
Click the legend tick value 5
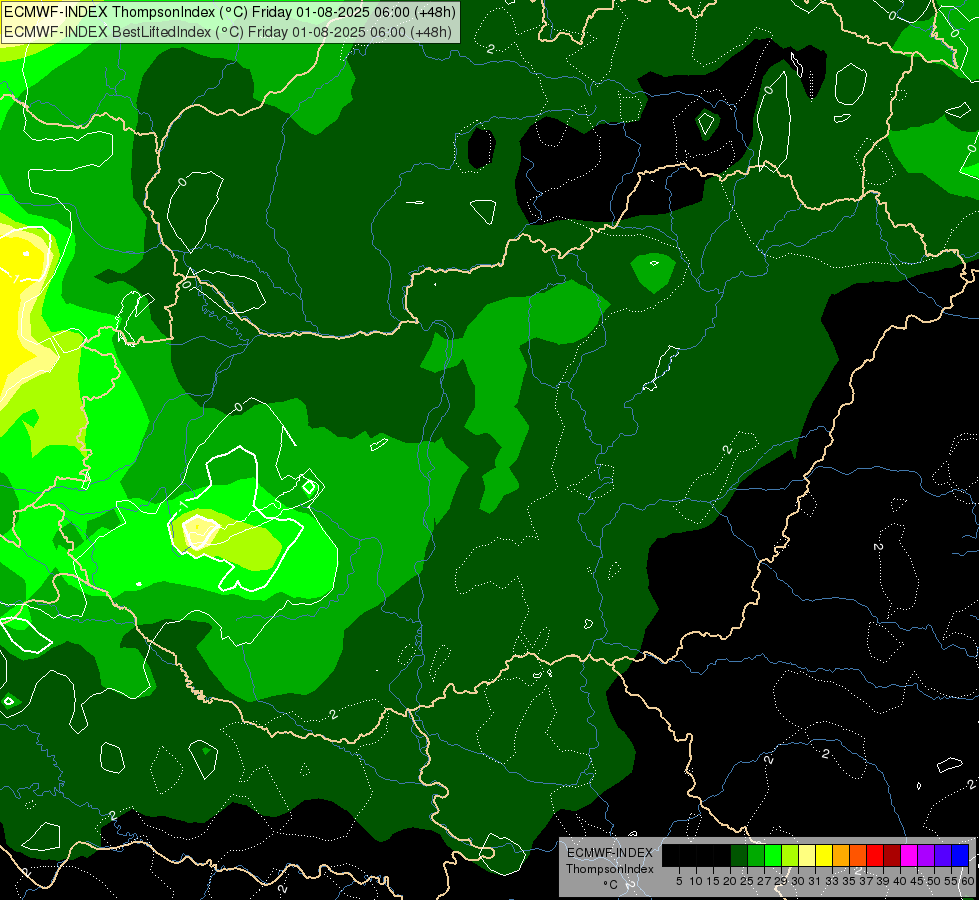pos(679,881)
